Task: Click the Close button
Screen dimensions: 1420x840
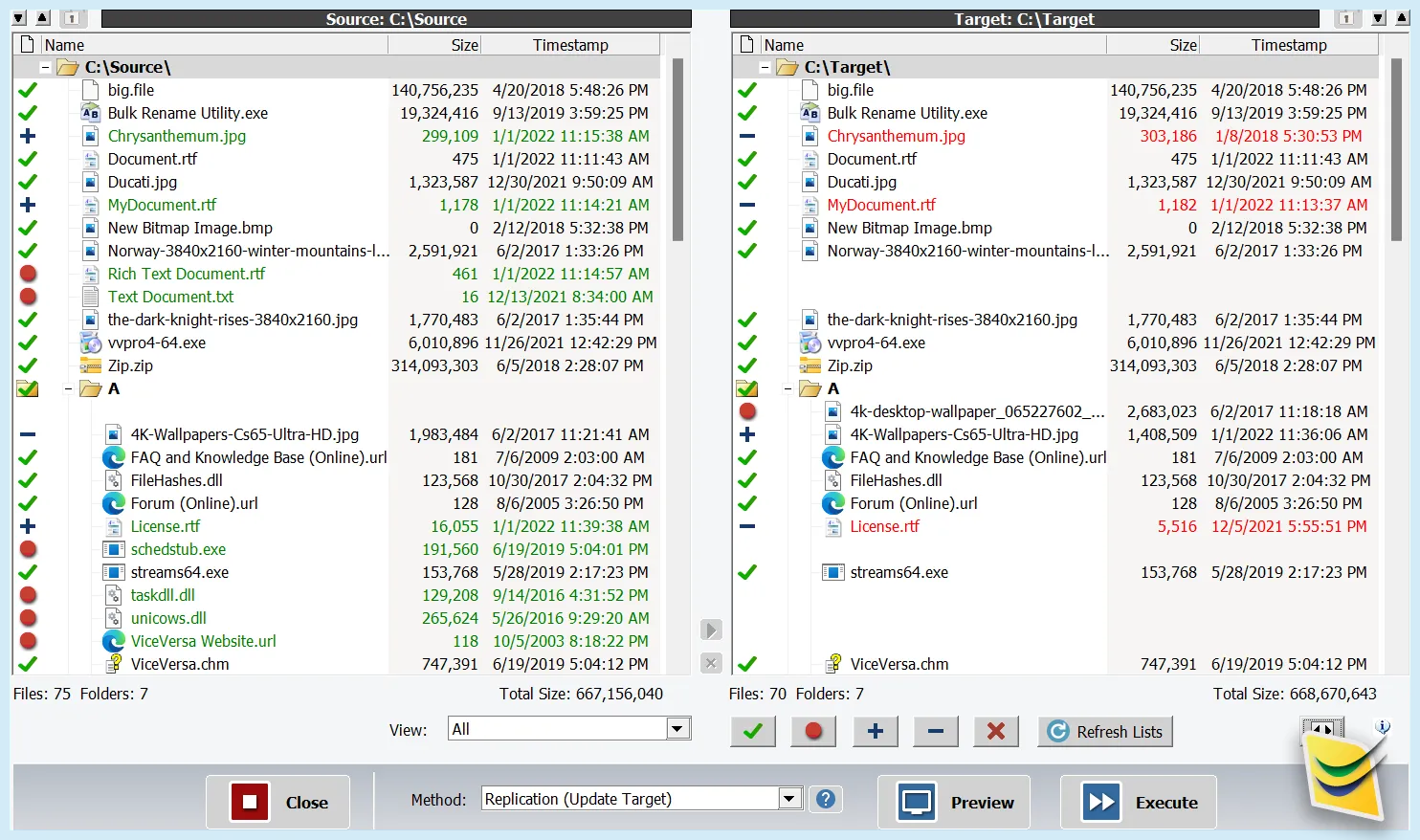Action: pos(277,802)
